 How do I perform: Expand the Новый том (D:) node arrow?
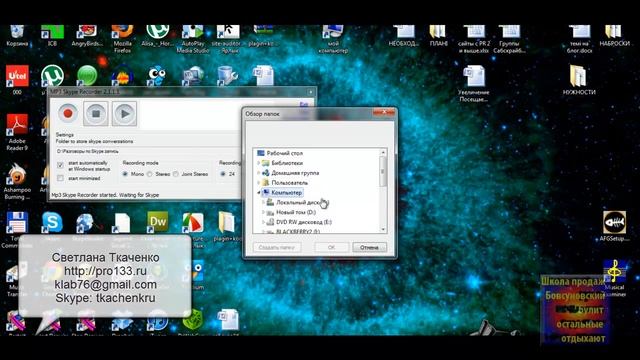[x=263, y=212]
